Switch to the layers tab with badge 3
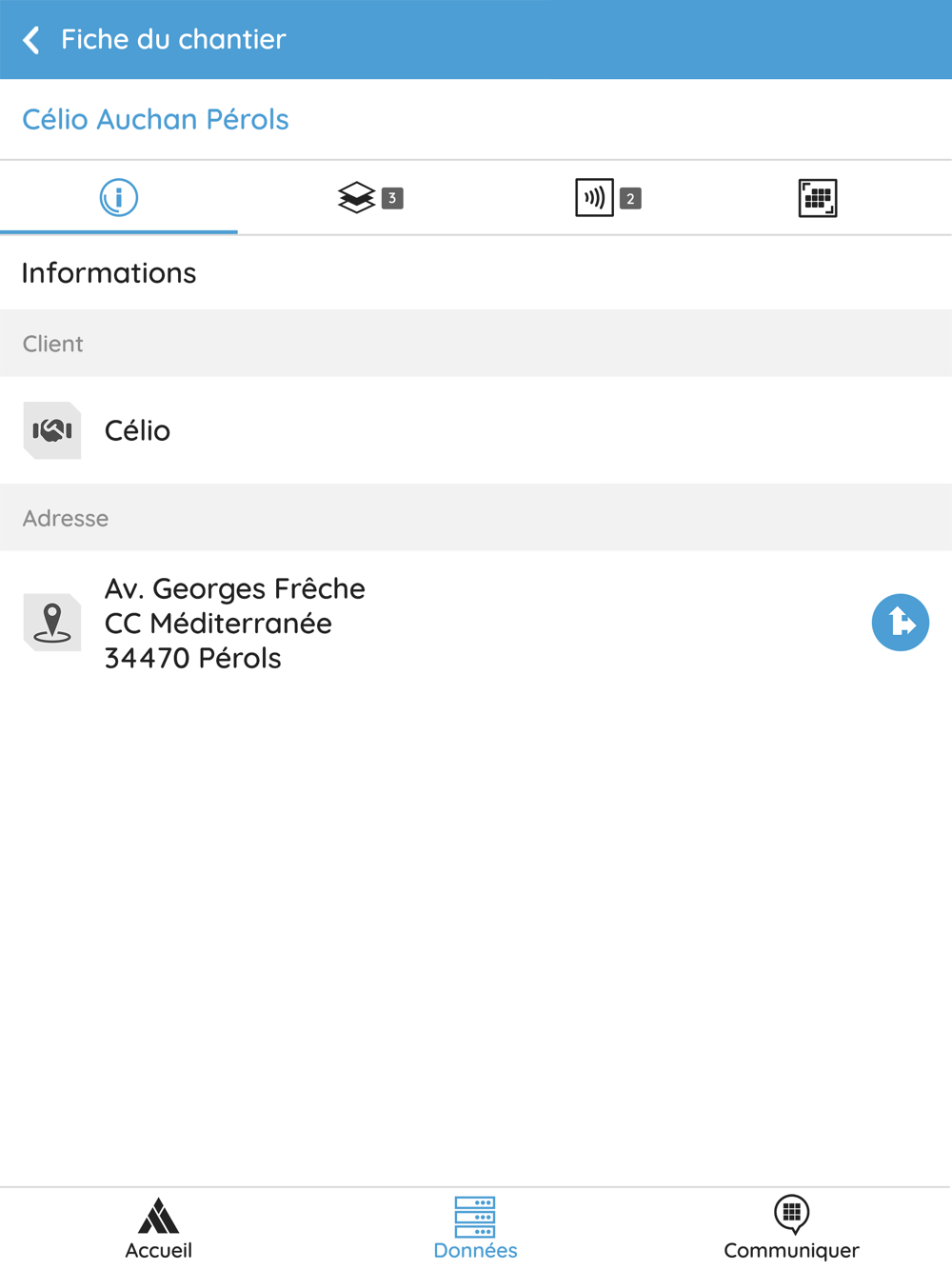 click(x=370, y=198)
